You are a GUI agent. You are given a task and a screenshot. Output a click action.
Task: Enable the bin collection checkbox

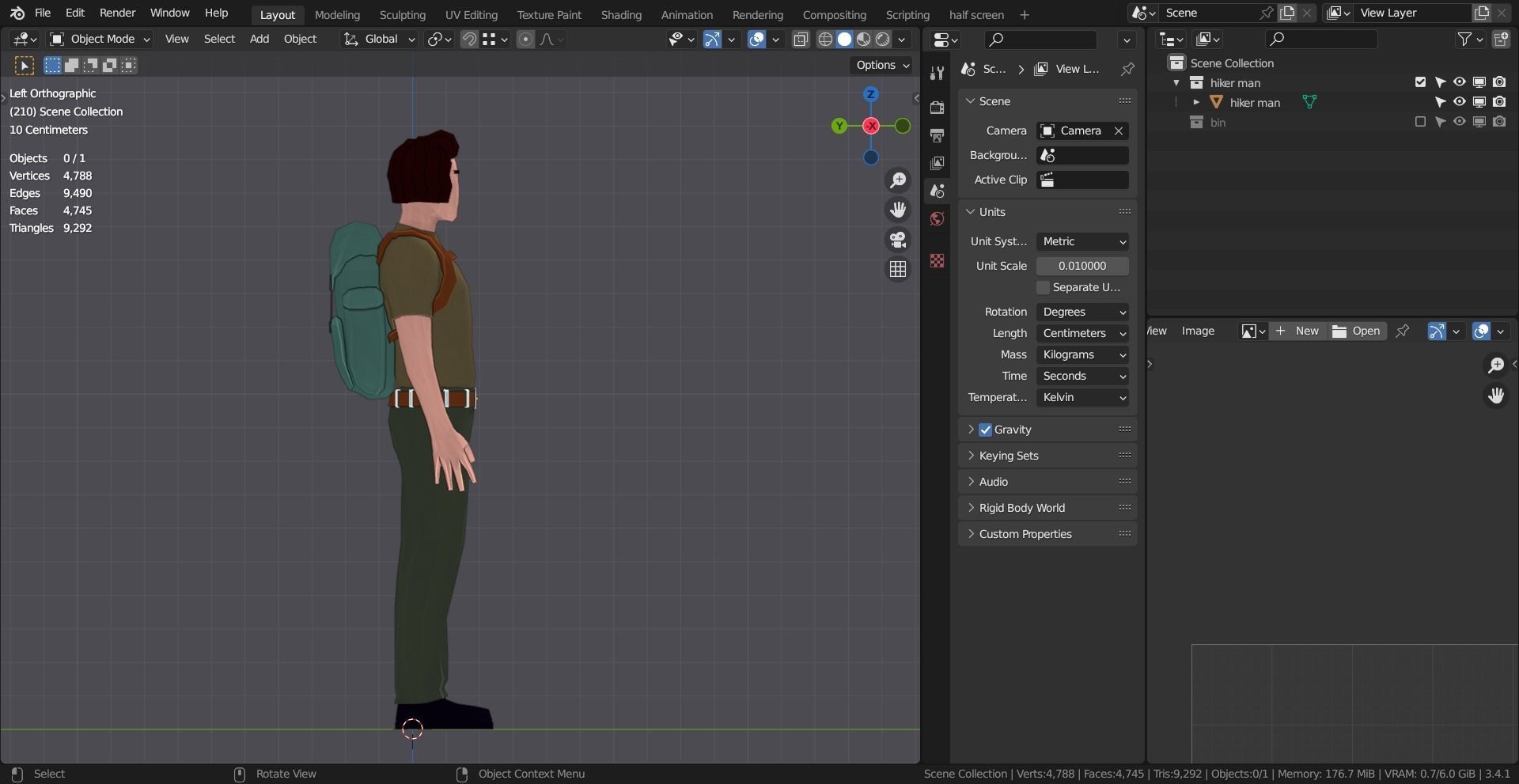coord(1420,122)
